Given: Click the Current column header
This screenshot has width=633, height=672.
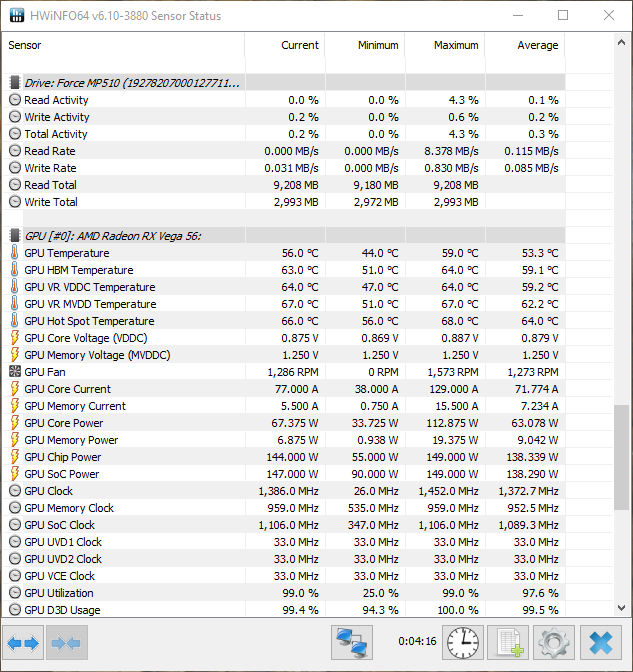Looking at the screenshot, I should pyautogui.click(x=285, y=45).
